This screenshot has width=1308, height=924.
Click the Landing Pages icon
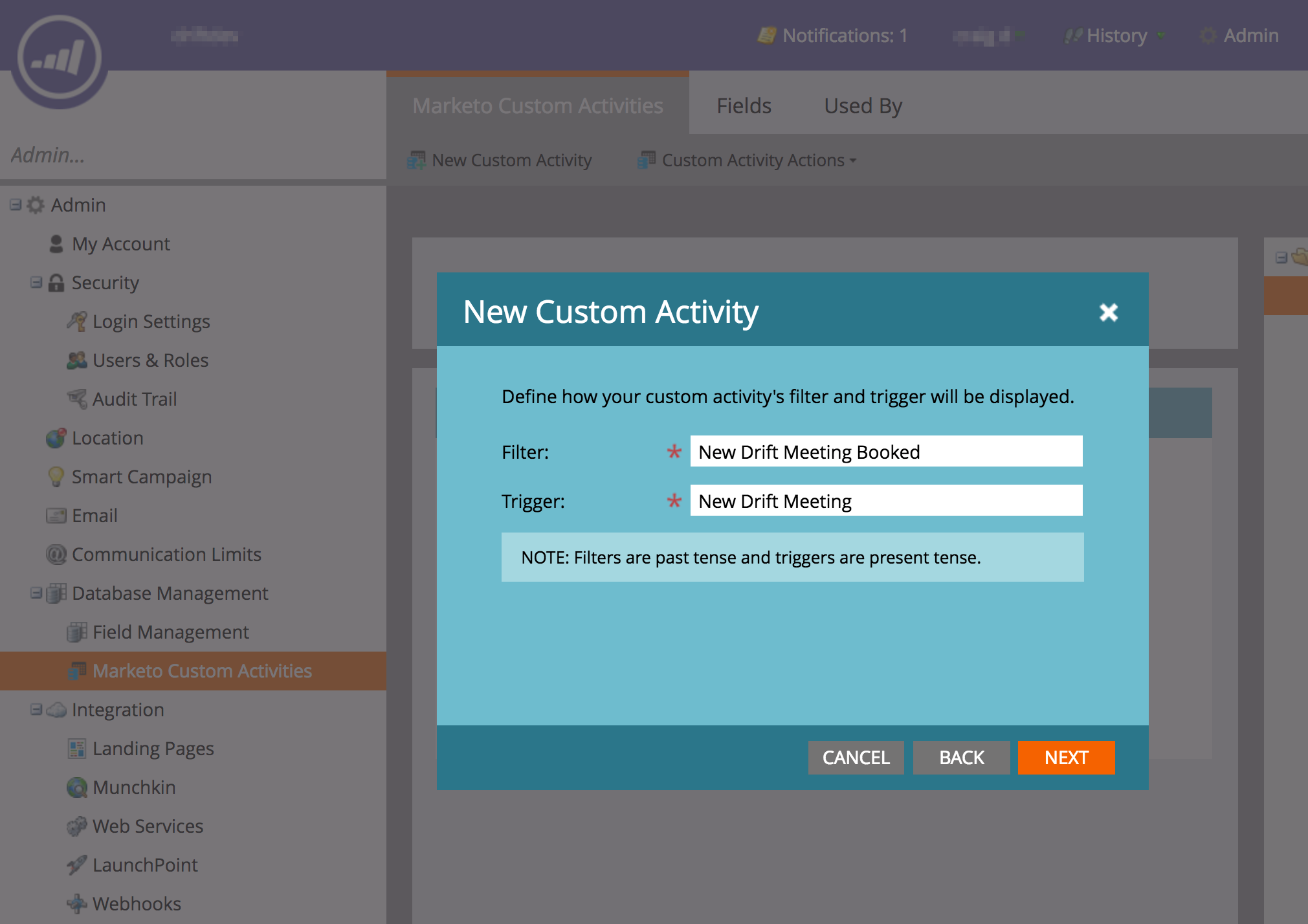pyautogui.click(x=77, y=749)
